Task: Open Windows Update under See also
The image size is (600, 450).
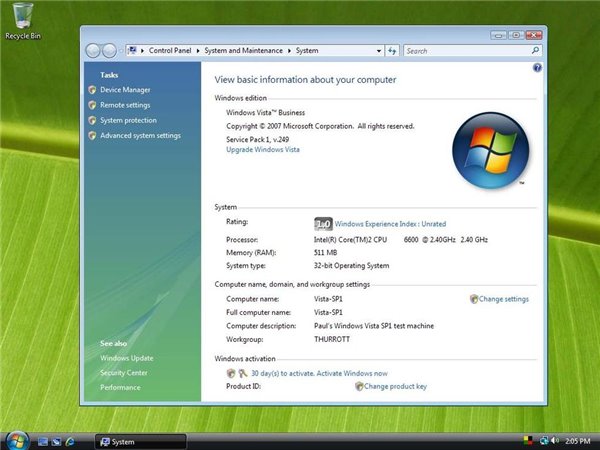Action: (127, 358)
